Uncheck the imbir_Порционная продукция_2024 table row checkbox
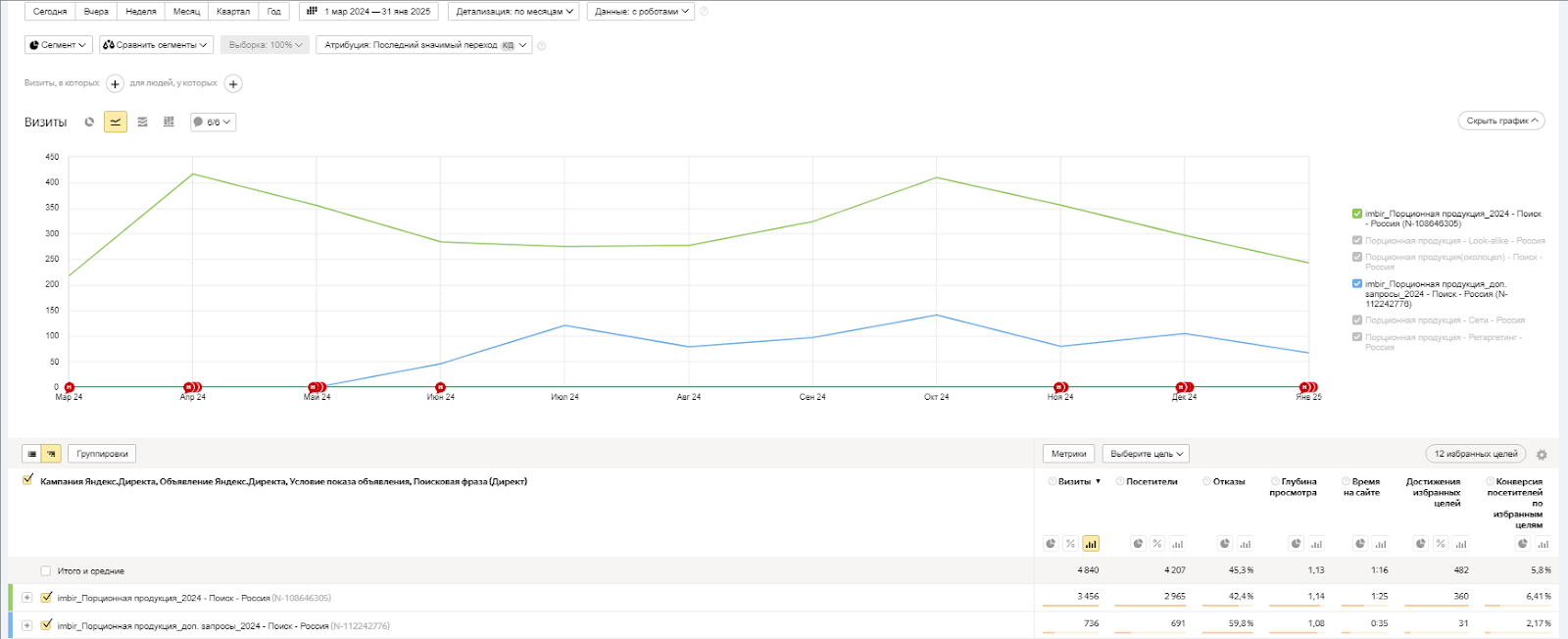This screenshot has height=639, width=1568. point(46,597)
